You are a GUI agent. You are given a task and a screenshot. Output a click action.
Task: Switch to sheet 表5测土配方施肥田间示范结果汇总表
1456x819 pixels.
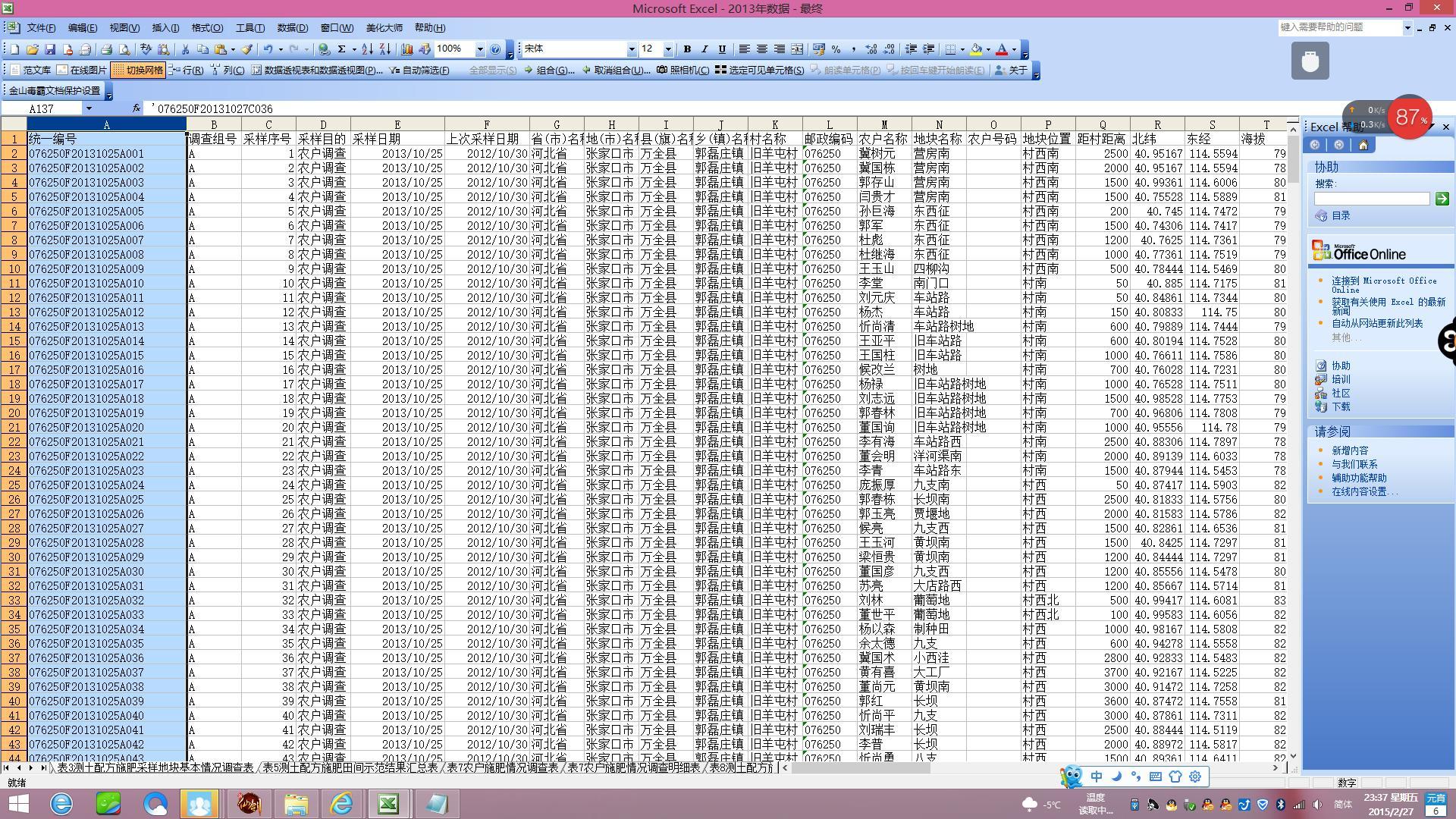coord(350,767)
